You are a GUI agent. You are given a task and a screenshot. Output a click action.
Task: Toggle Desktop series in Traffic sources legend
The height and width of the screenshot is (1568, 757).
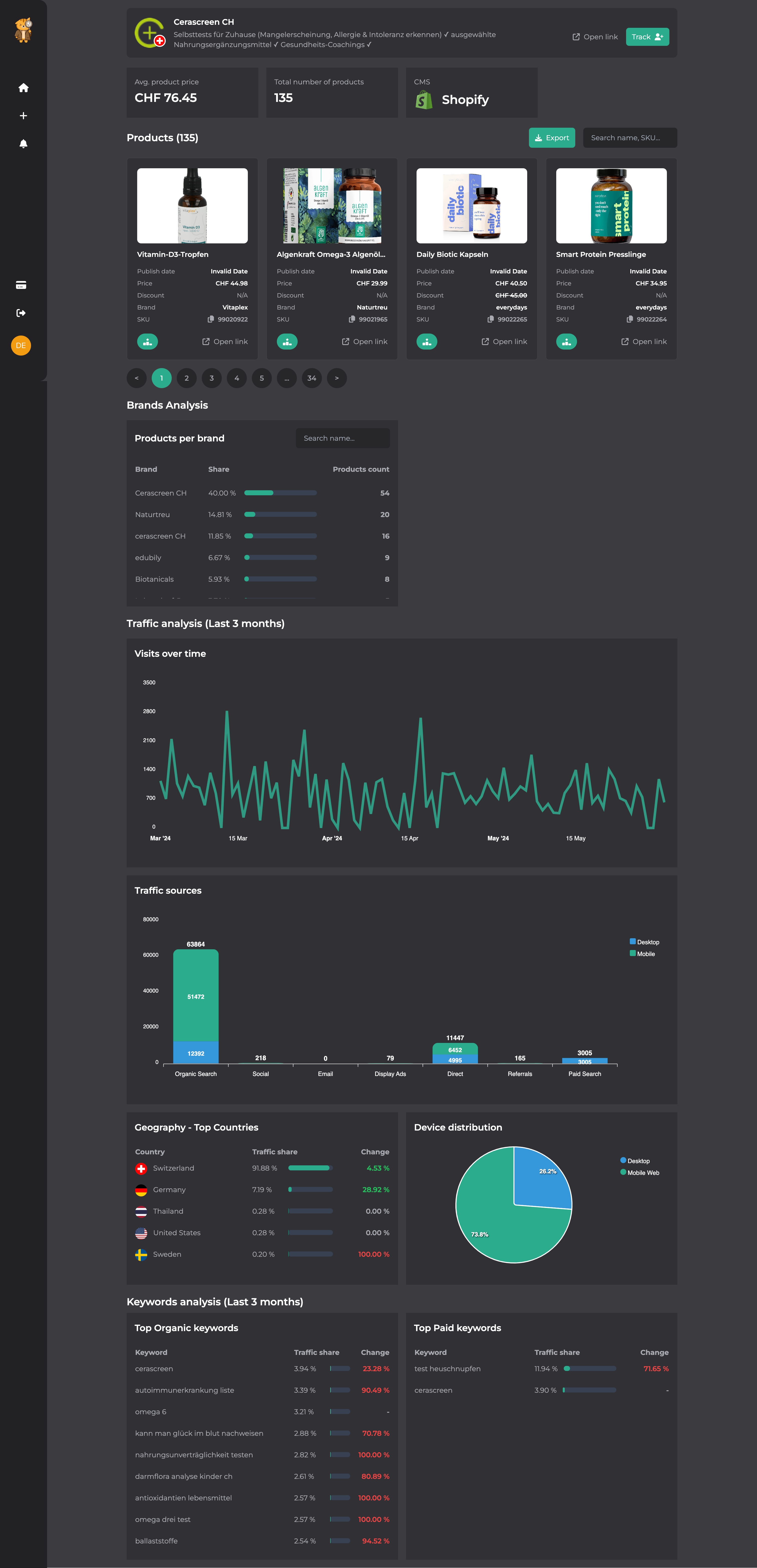click(644, 942)
